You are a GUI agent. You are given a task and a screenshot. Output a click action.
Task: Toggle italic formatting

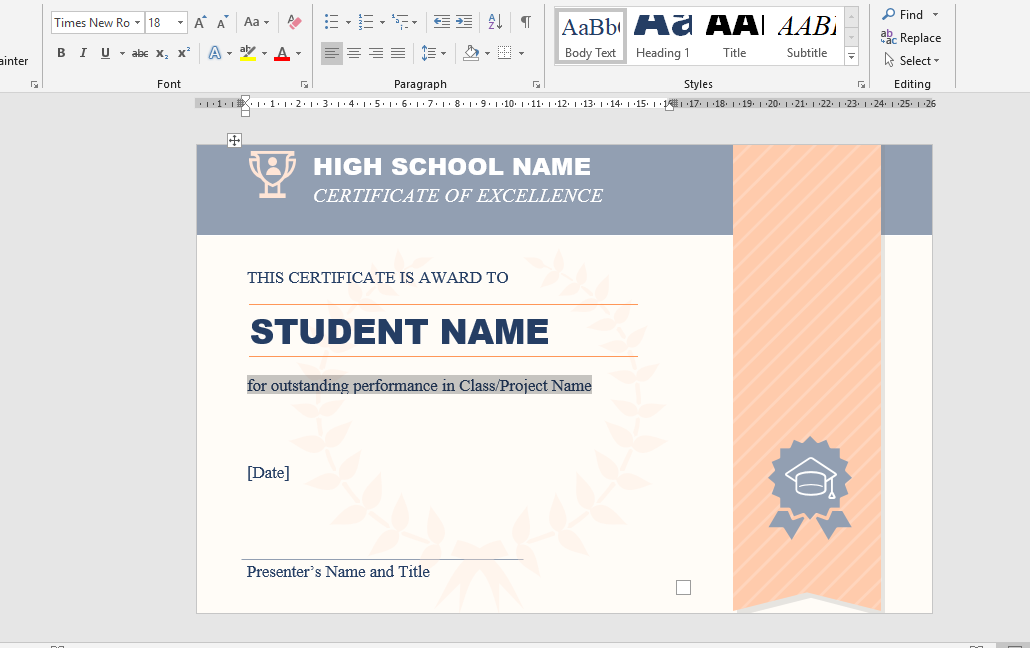coord(83,52)
